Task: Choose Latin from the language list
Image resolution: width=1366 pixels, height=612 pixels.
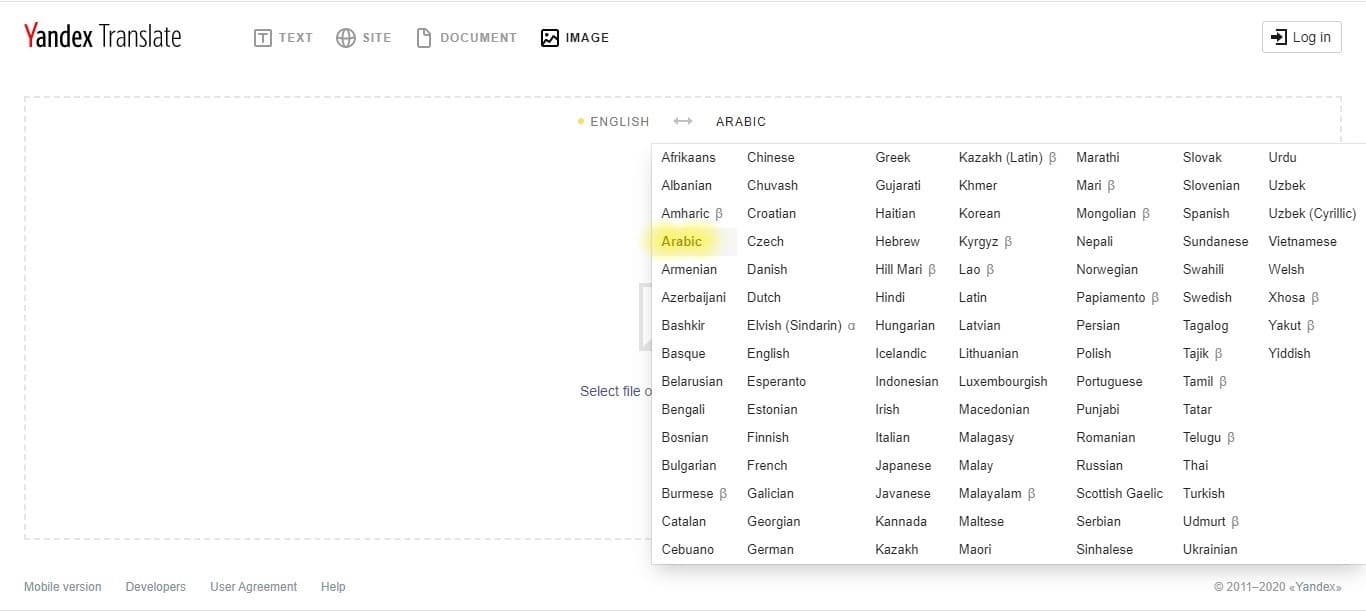Action: [x=973, y=297]
